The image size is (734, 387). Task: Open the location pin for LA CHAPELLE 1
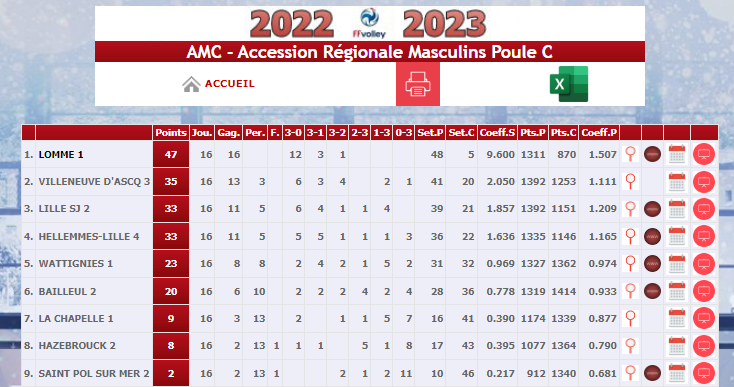631,318
